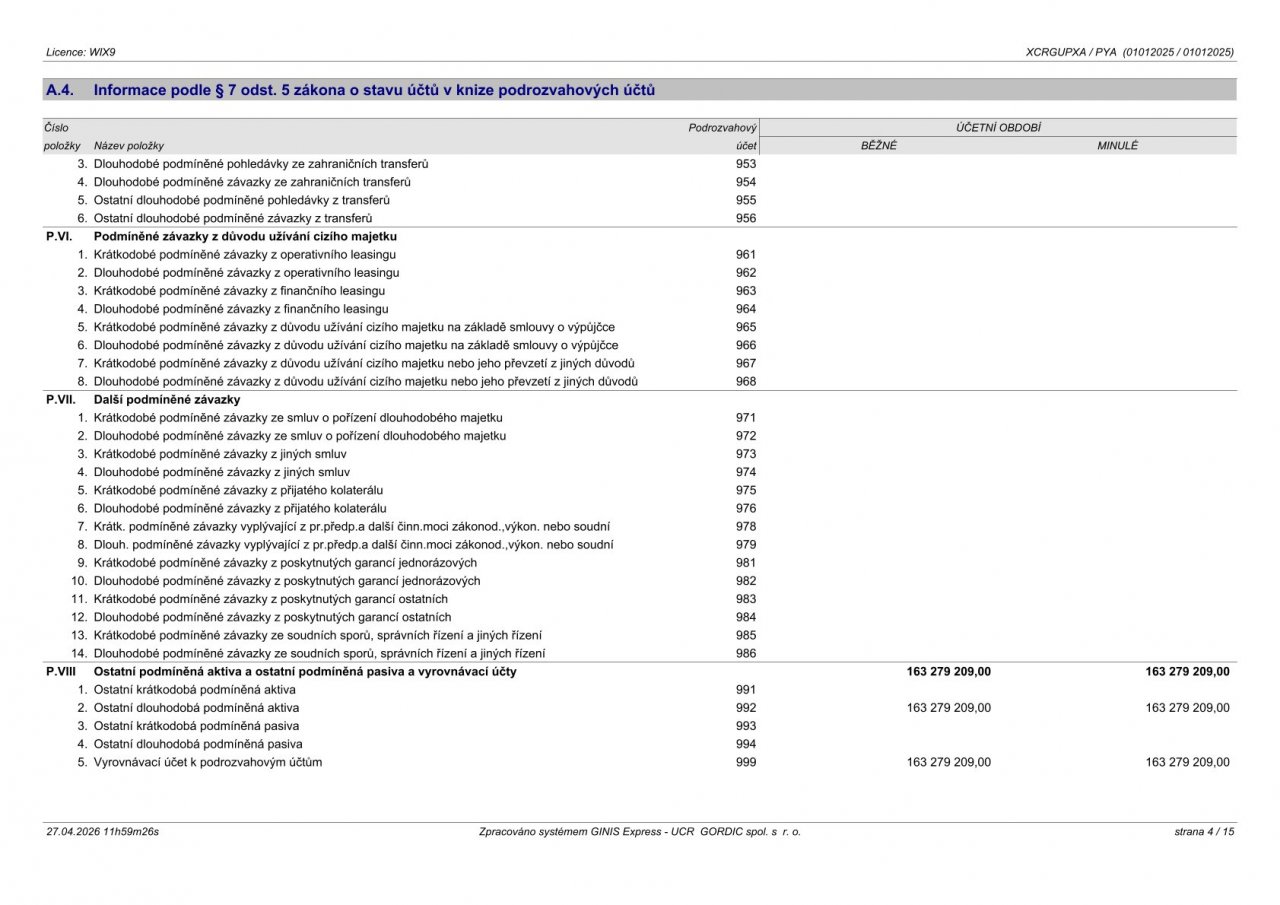The height and width of the screenshot is (905, 1280).
Task: Select the BĚŽNÉ column header
Action: (879, 146)
